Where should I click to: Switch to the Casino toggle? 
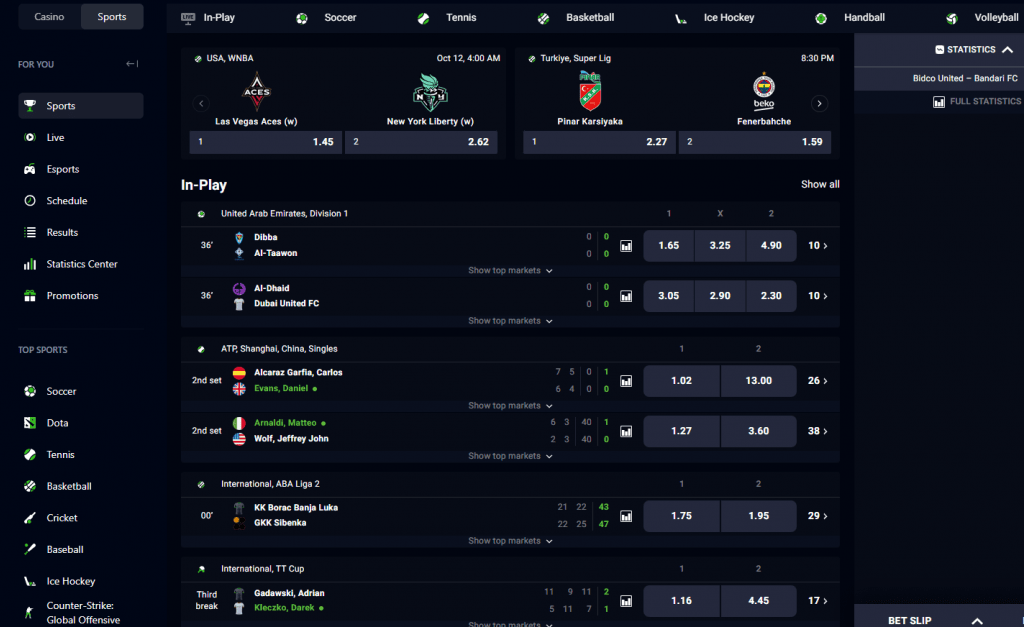(50, 17)
